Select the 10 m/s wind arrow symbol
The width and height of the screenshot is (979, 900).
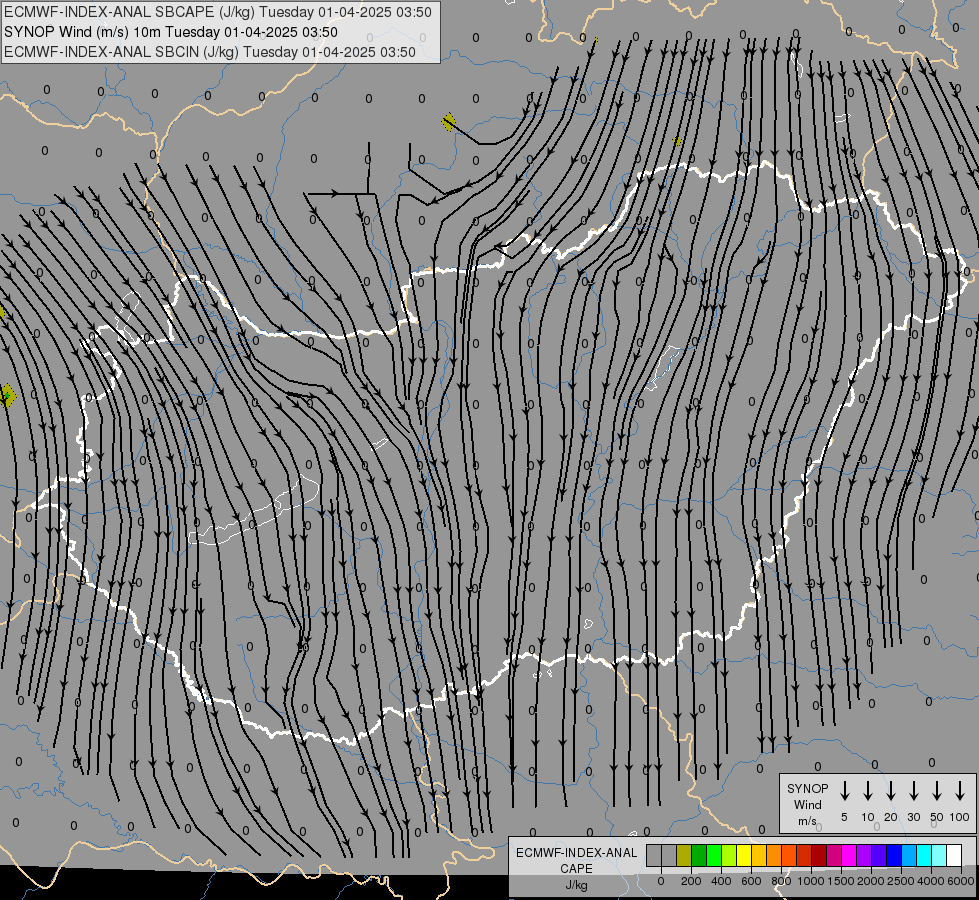point(867,791)
